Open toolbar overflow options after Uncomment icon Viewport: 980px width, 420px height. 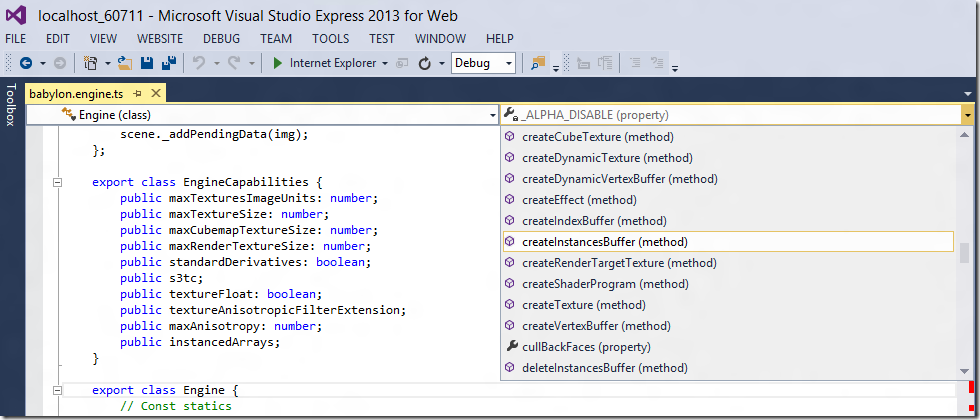[x=674, y=68]
